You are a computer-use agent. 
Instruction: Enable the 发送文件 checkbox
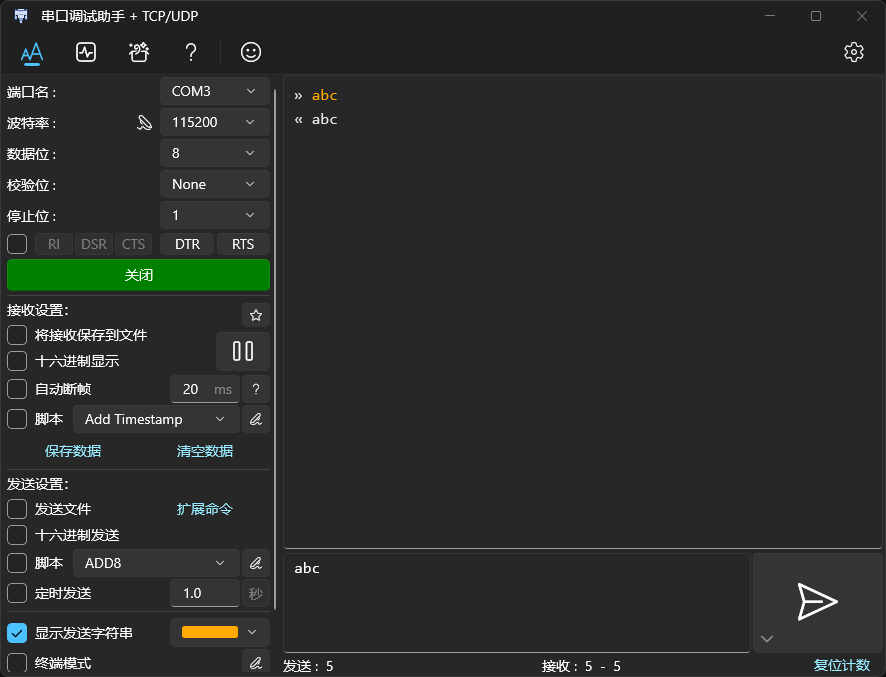coord(17,509)
